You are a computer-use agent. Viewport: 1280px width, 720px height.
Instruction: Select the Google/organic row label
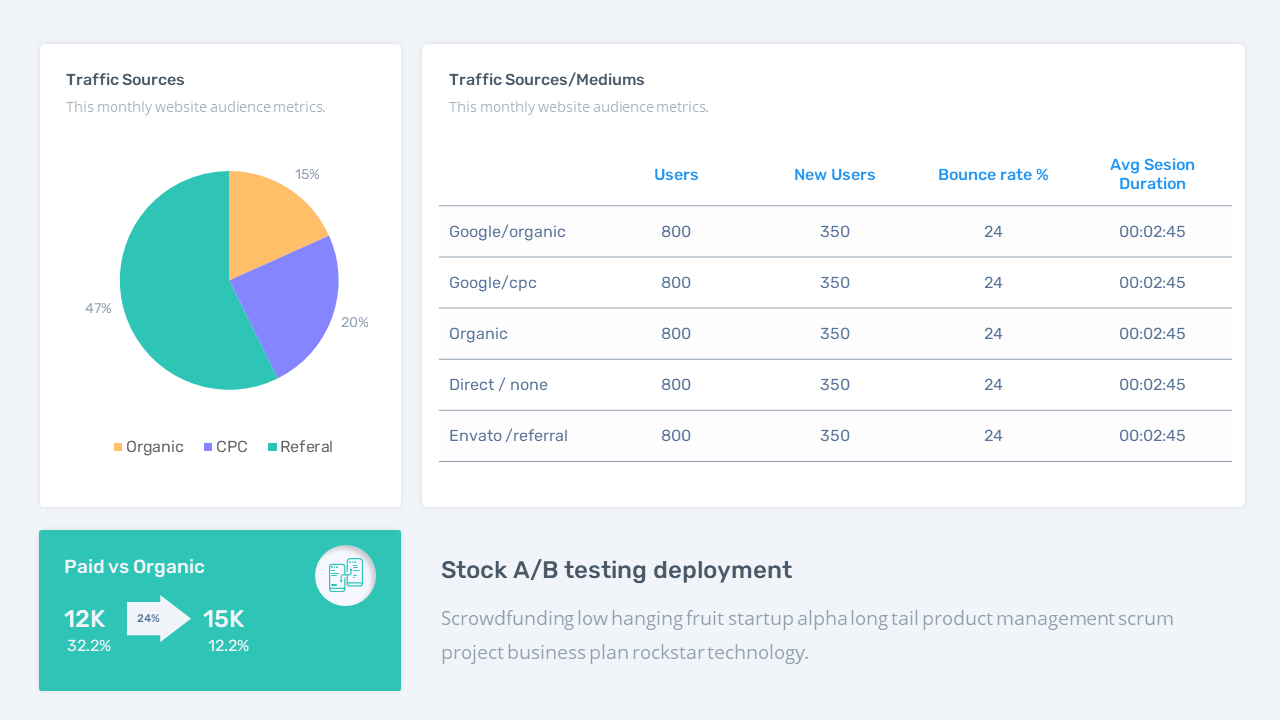point(507,232)
